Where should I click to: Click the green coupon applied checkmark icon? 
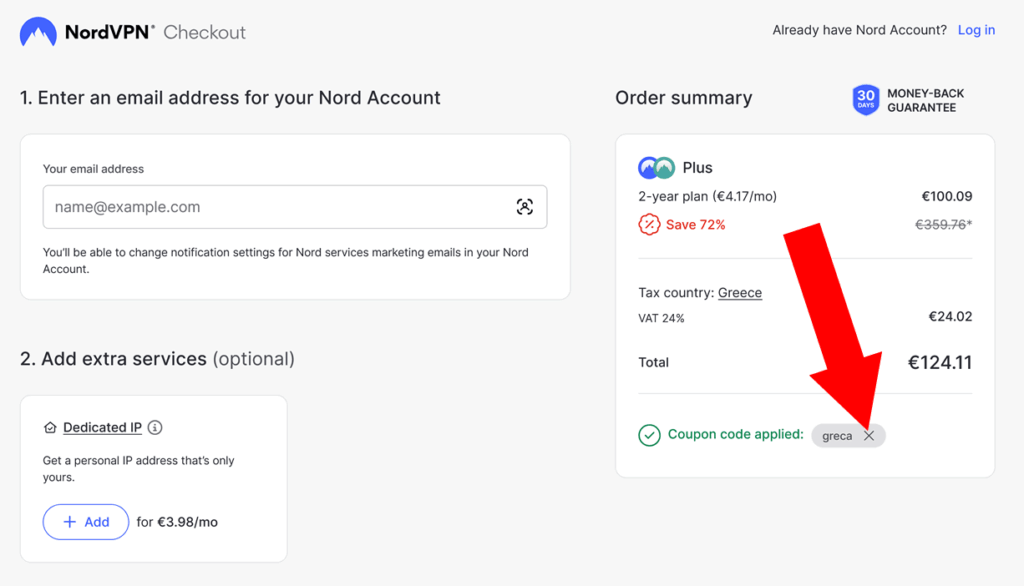click(x=649, y=435)
